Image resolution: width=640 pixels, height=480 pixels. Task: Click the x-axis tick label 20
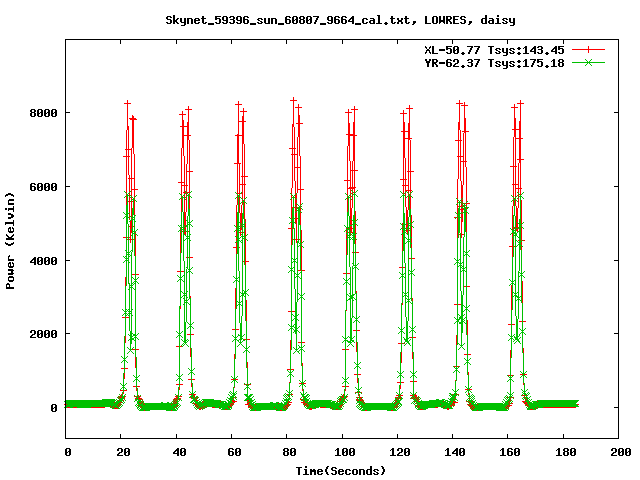click(123, 452)
